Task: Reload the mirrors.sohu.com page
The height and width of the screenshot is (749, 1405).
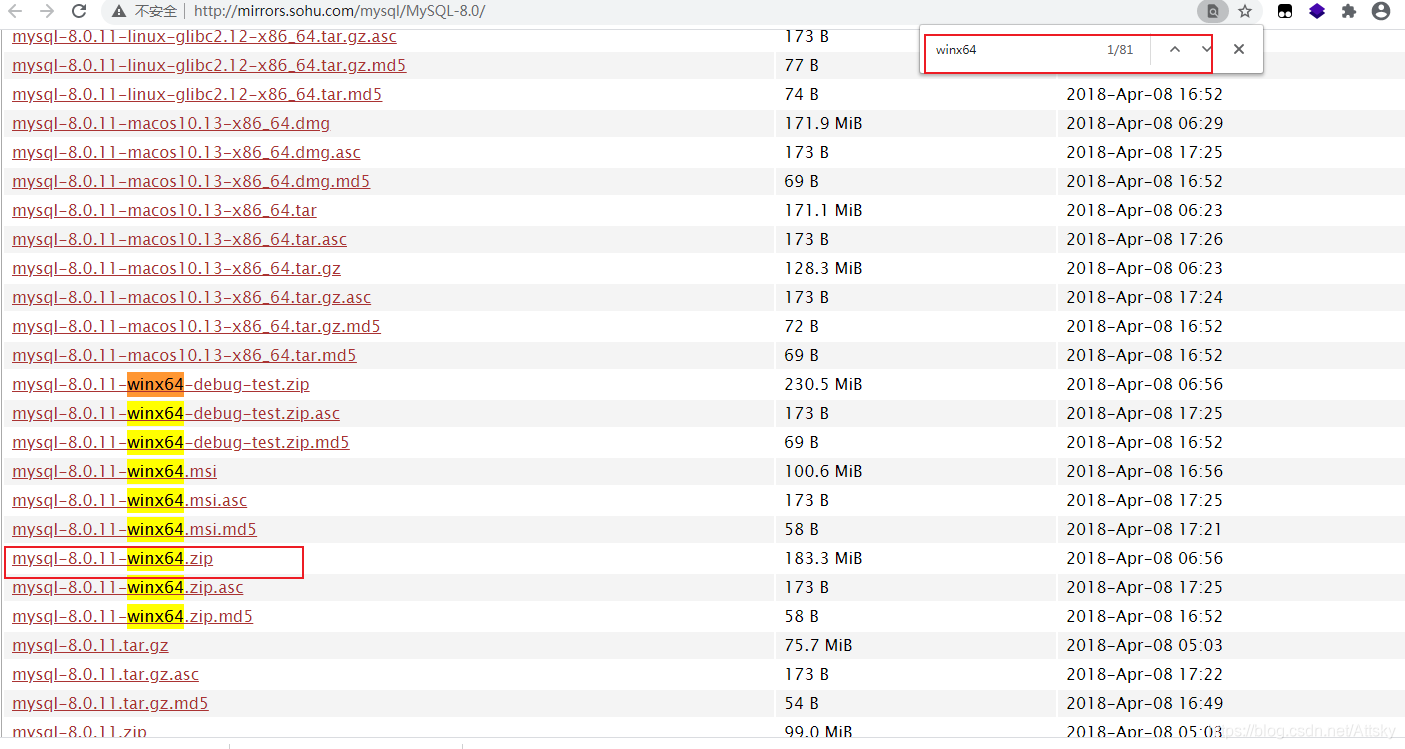Action: click(79, 12)
